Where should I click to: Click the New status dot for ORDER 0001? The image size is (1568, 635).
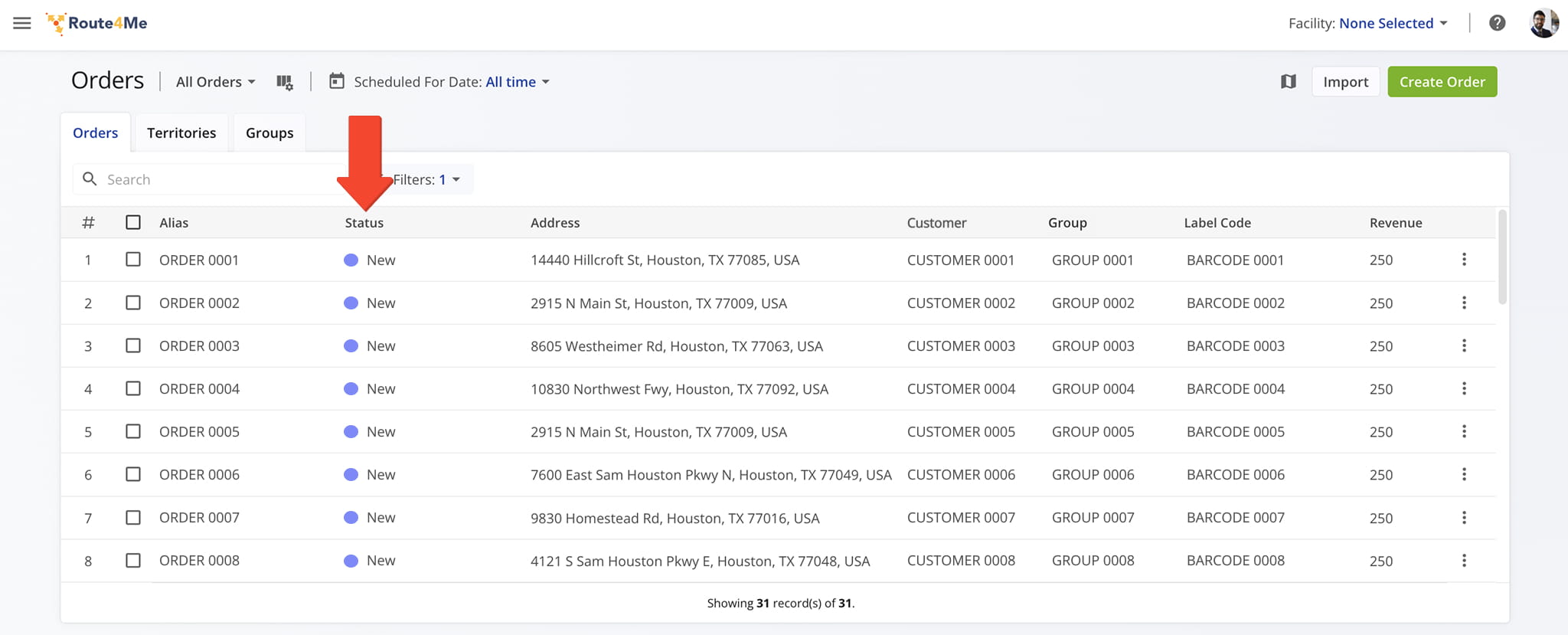pyautogui.click(x=351, y=260)
